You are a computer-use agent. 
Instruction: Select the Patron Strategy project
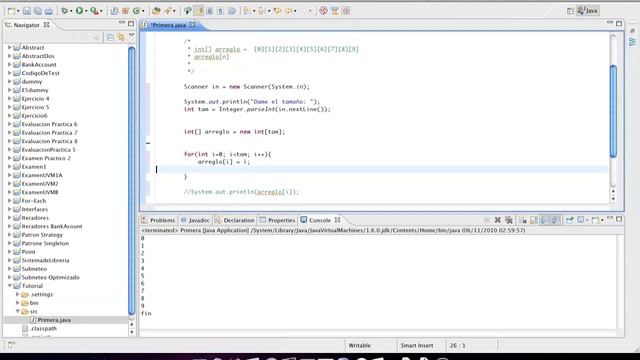point(42,235)
